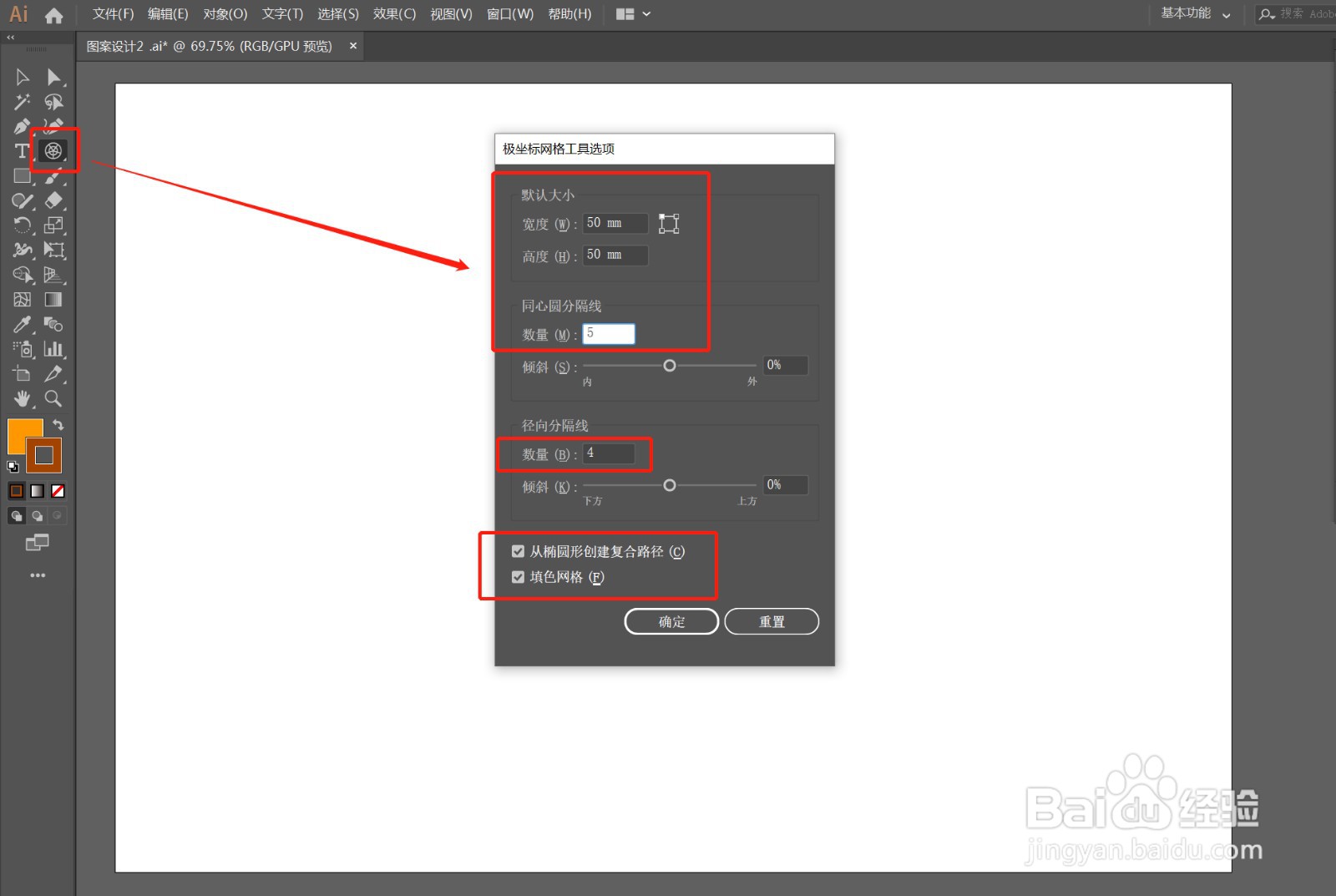1336x896 pixels.
Task: Click the radial dividers count field
Action: tap(609, 453)
